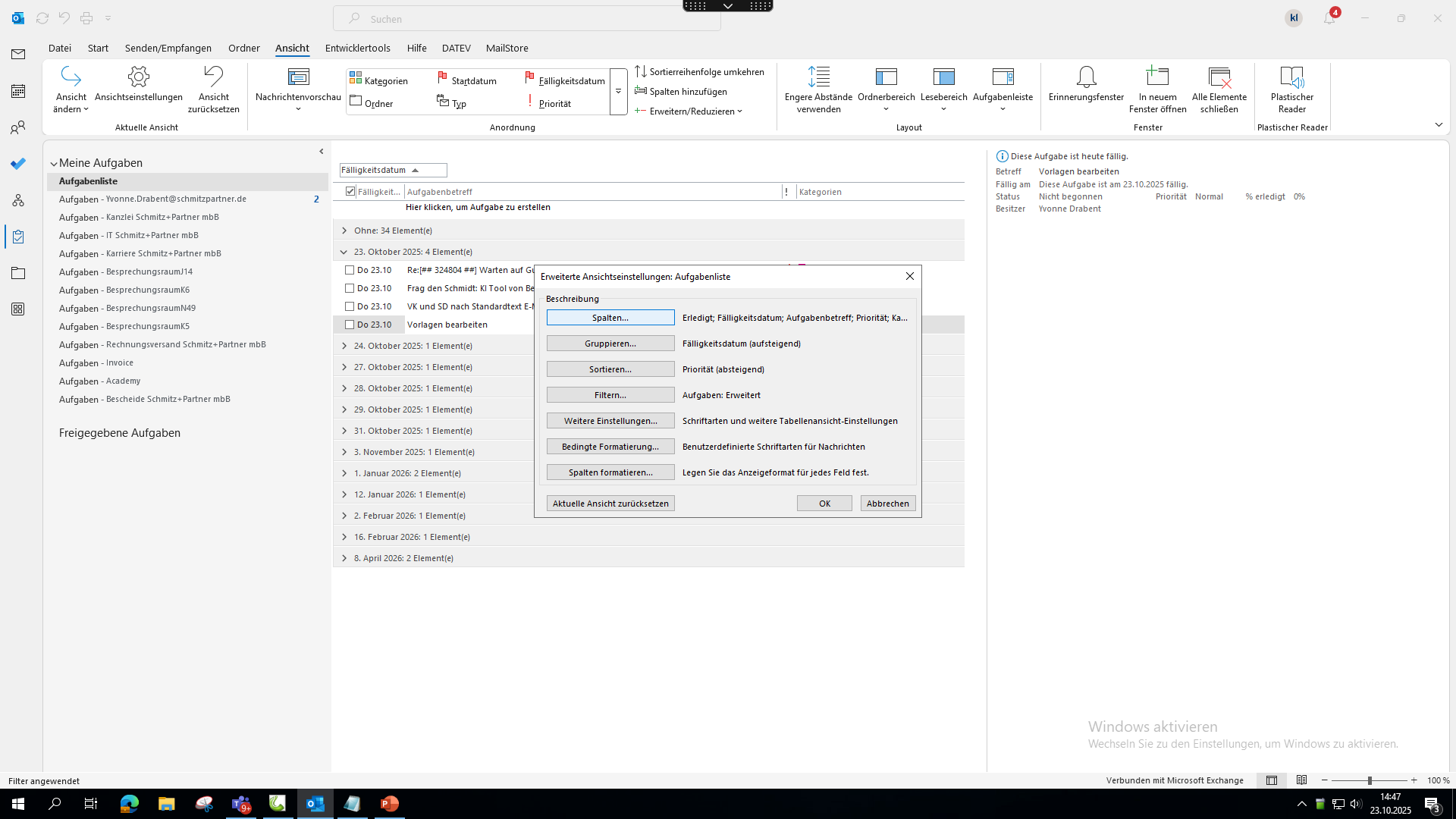Click Alle Elemente schließen
1456x819 pixels.
point(1219,89)
